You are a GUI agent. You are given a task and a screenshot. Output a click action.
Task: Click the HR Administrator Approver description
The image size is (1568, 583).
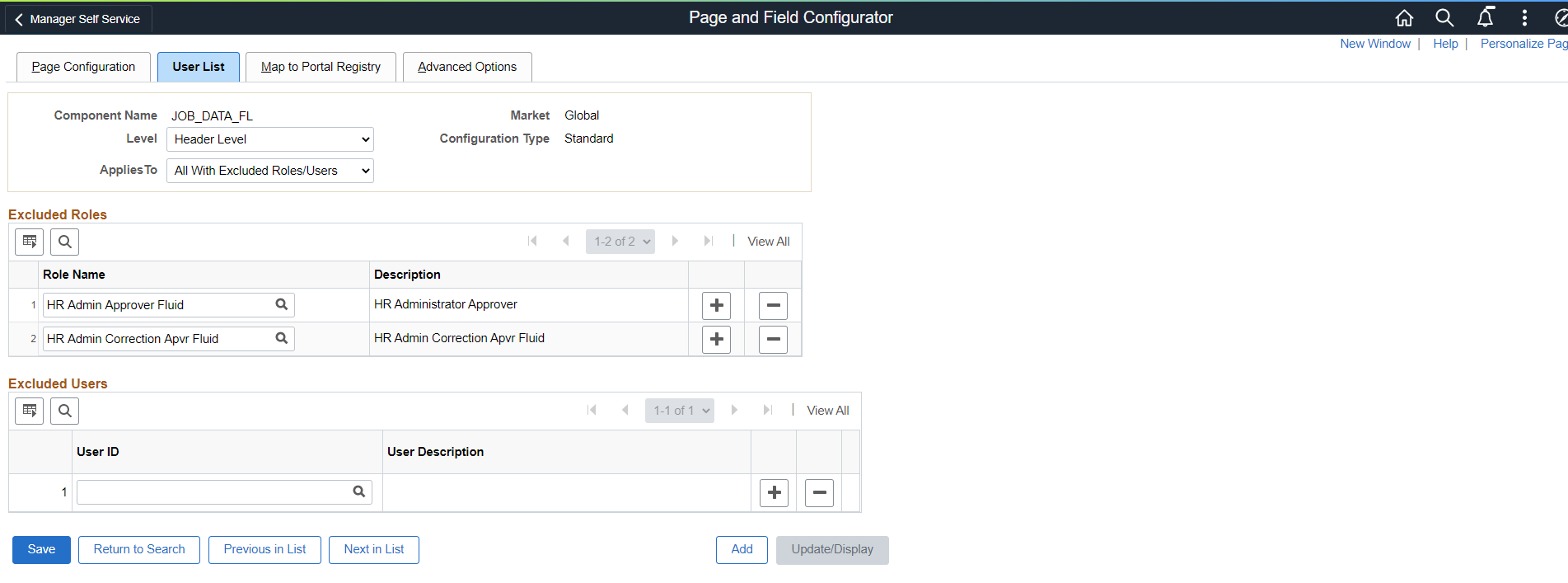(x=446, y=304)
